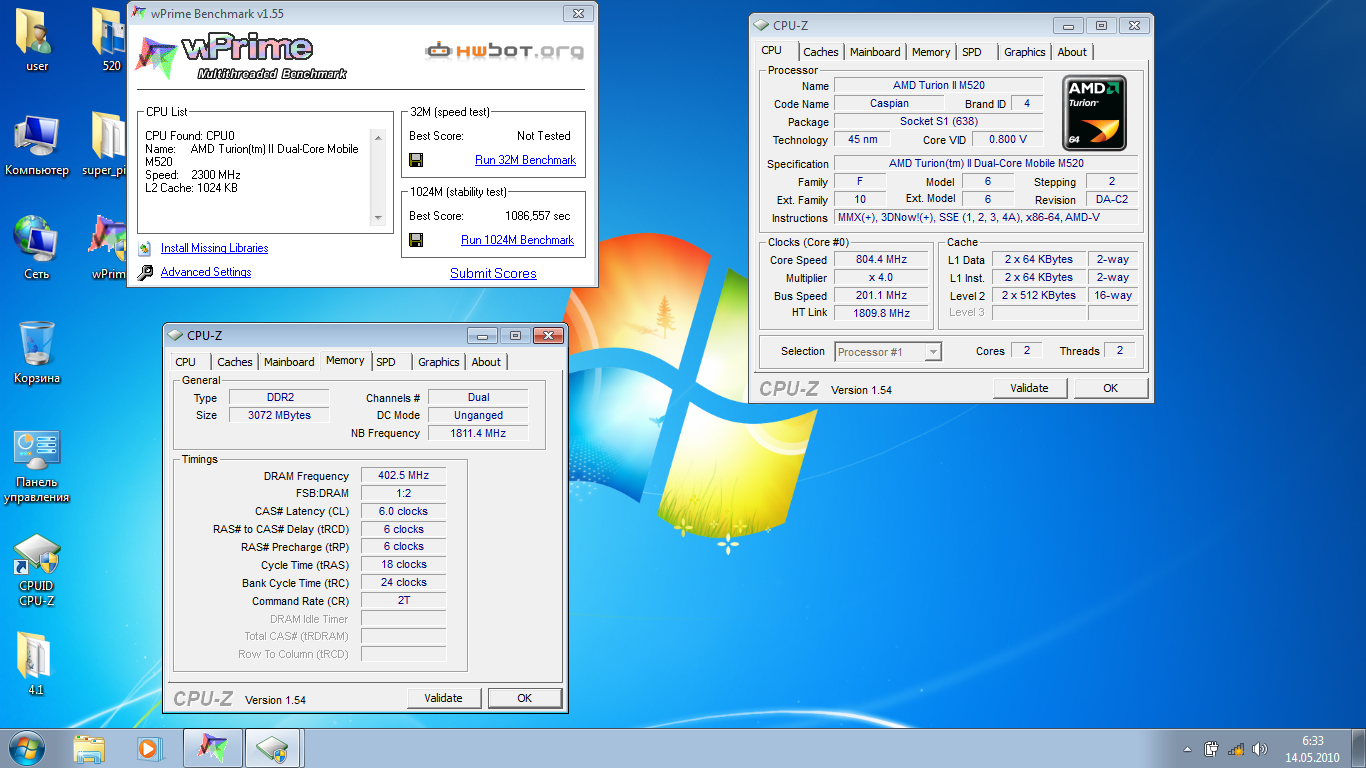Click the 1086,557 sec best score value
This screenshot has height=768, width=1366.
pos(537,216)
